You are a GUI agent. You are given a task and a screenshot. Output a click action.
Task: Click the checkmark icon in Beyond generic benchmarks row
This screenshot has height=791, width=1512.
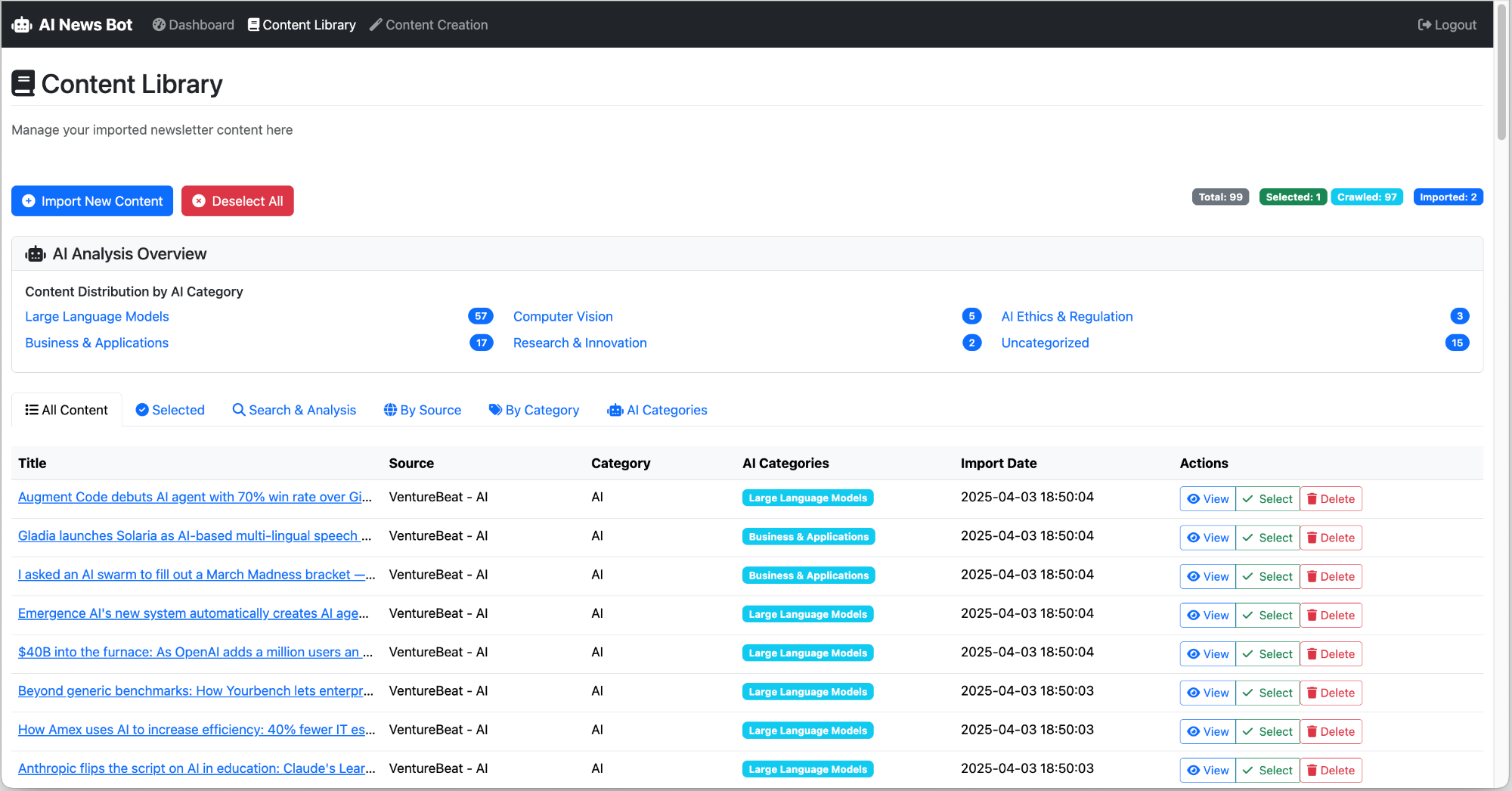1248,693
